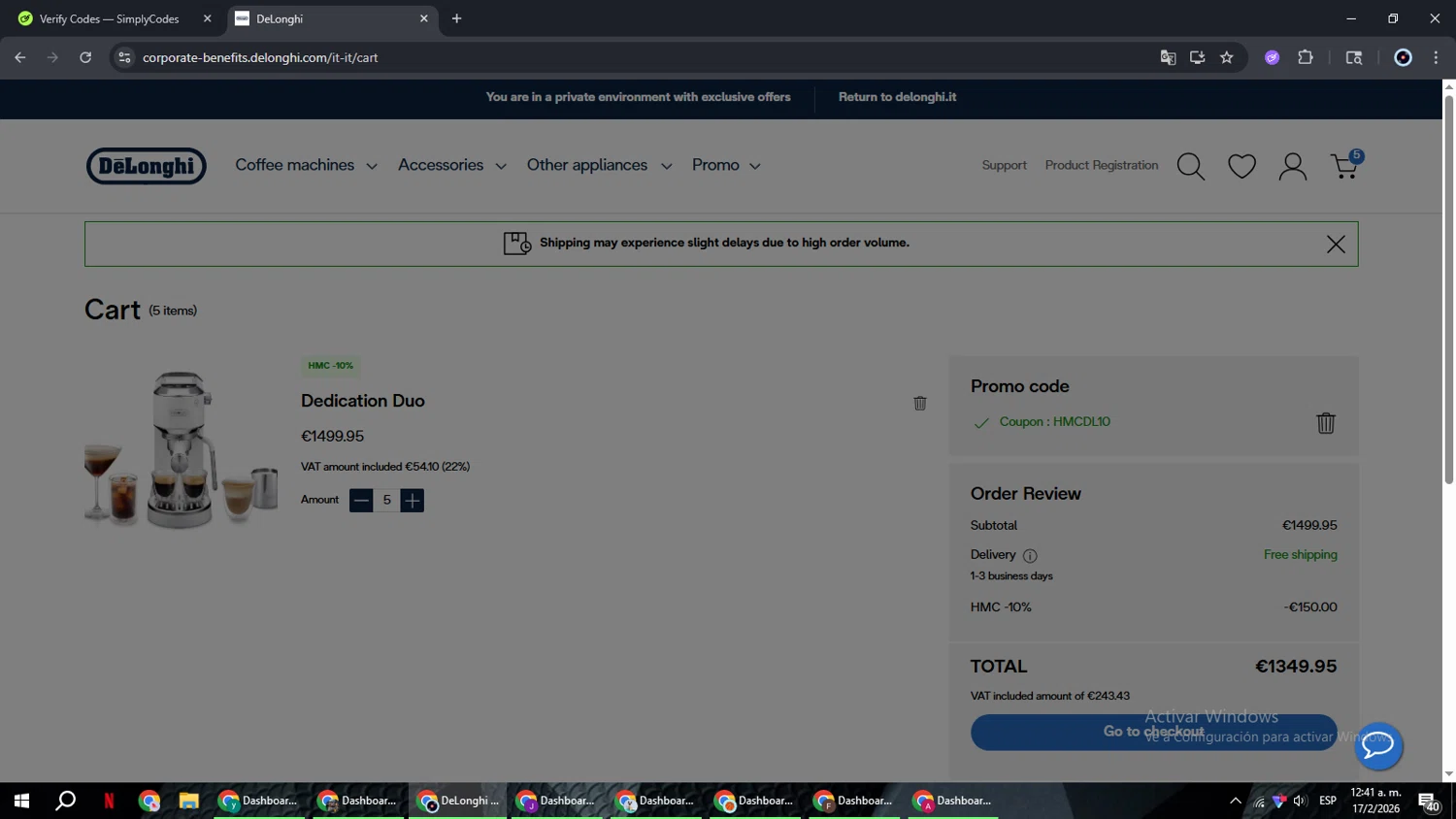Go back in browser history
Screen dimensions: 1456x819
[20, 57]
